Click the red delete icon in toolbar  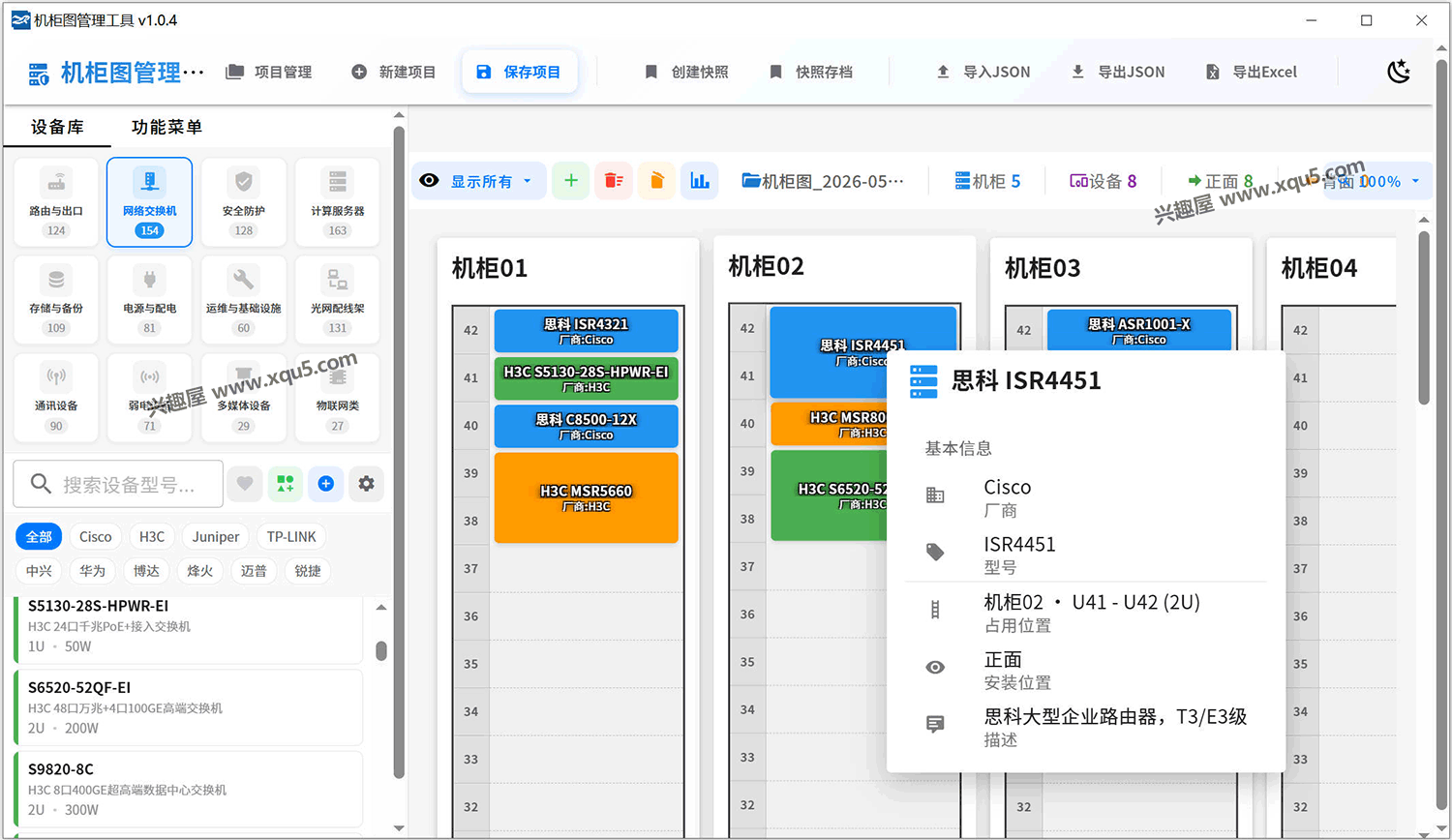point(614,181)
